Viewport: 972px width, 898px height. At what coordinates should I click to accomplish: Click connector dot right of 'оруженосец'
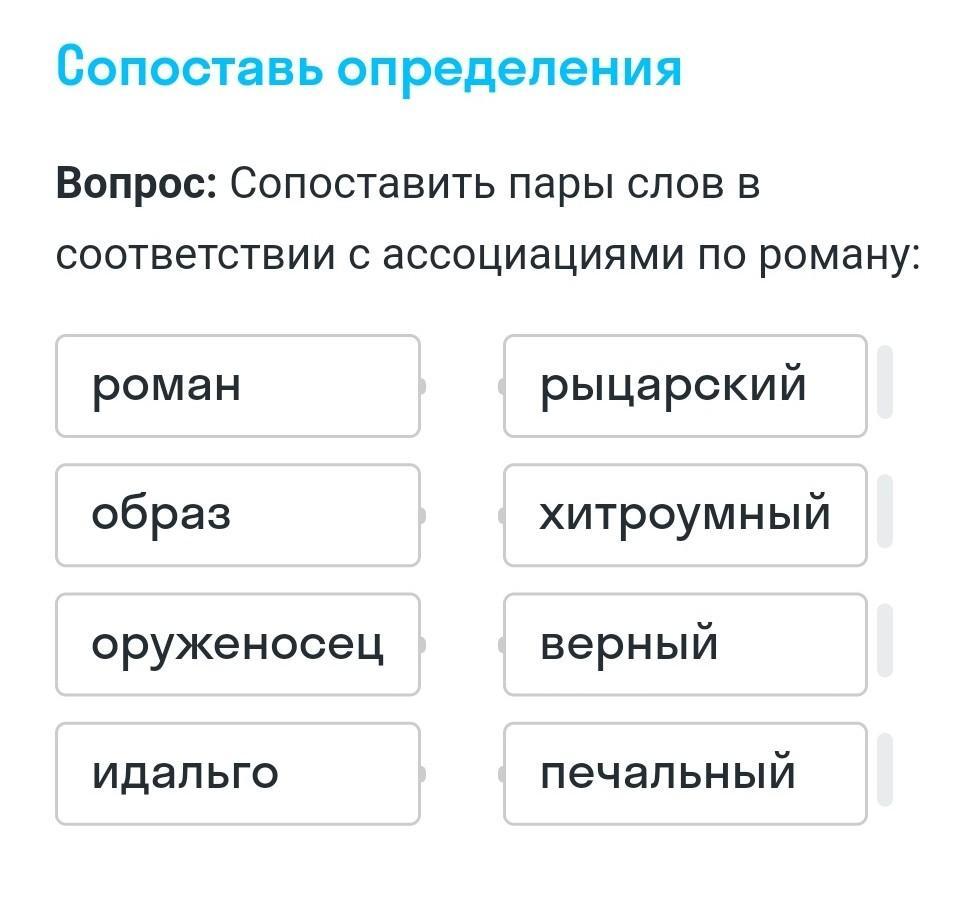[x=422, y=644]
